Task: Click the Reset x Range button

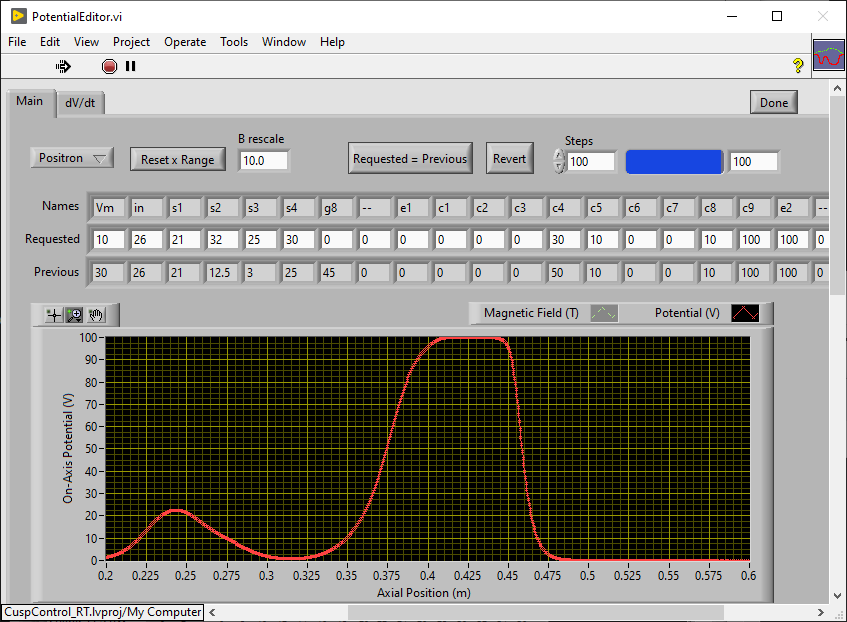Action: tap(177, 159)
